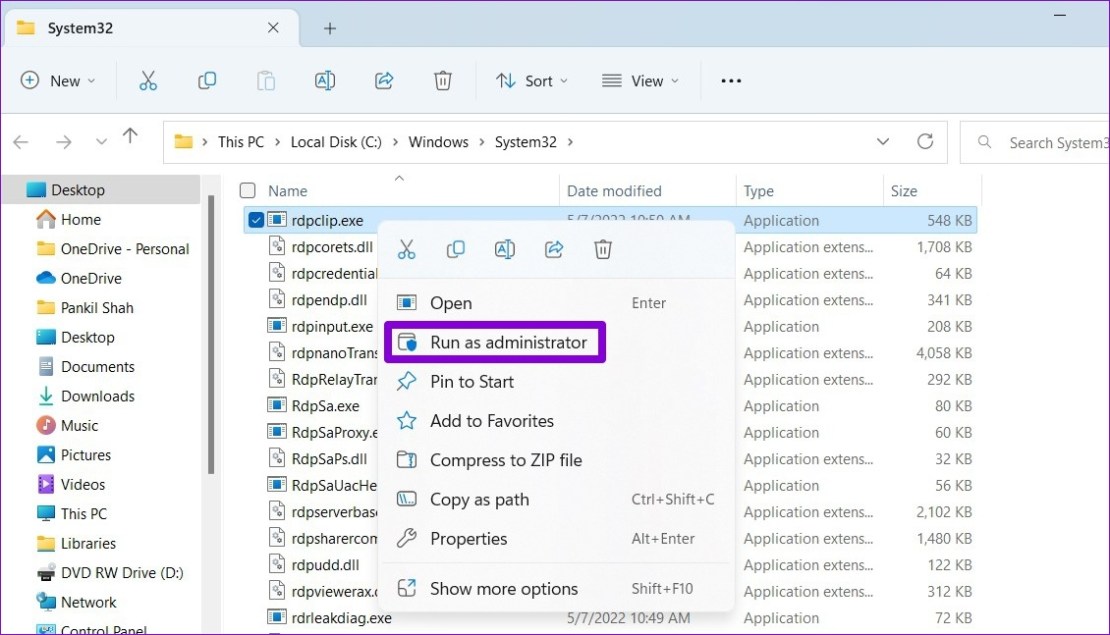Navigate to Local Disk (C:) in breadcrumb
The height and width of the screenshot is (635, 1110).
pyautogui.click(x=336, y=142)
